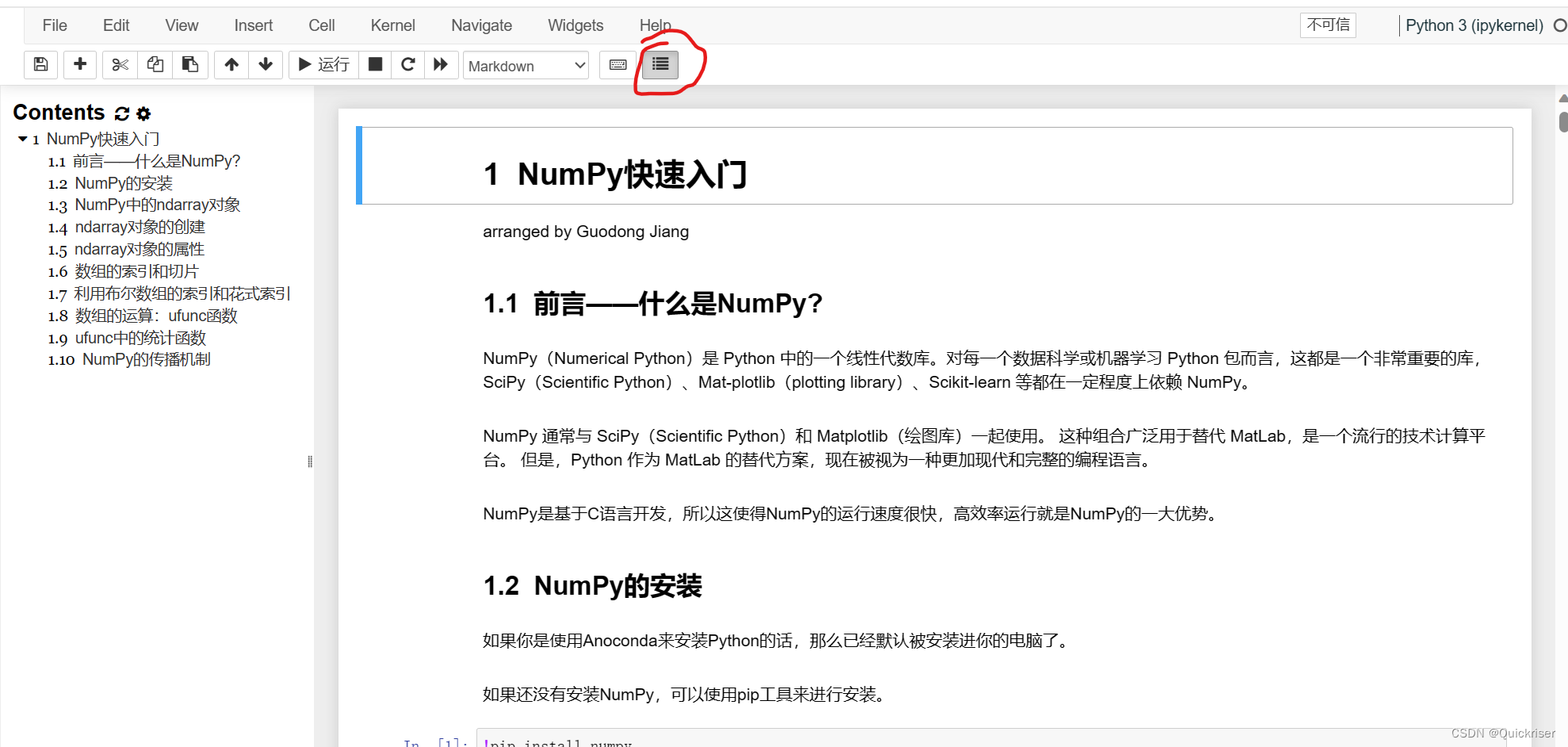Cut the selected cell
The height and width of the screenshot is (747, 1568).
click(119, 64)
